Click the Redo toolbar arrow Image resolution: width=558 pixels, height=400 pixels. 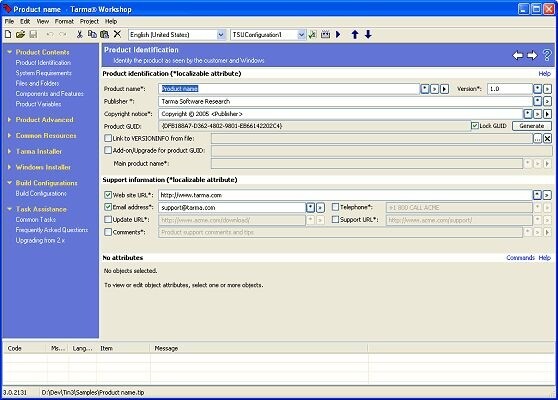click(x=63, y=34)
